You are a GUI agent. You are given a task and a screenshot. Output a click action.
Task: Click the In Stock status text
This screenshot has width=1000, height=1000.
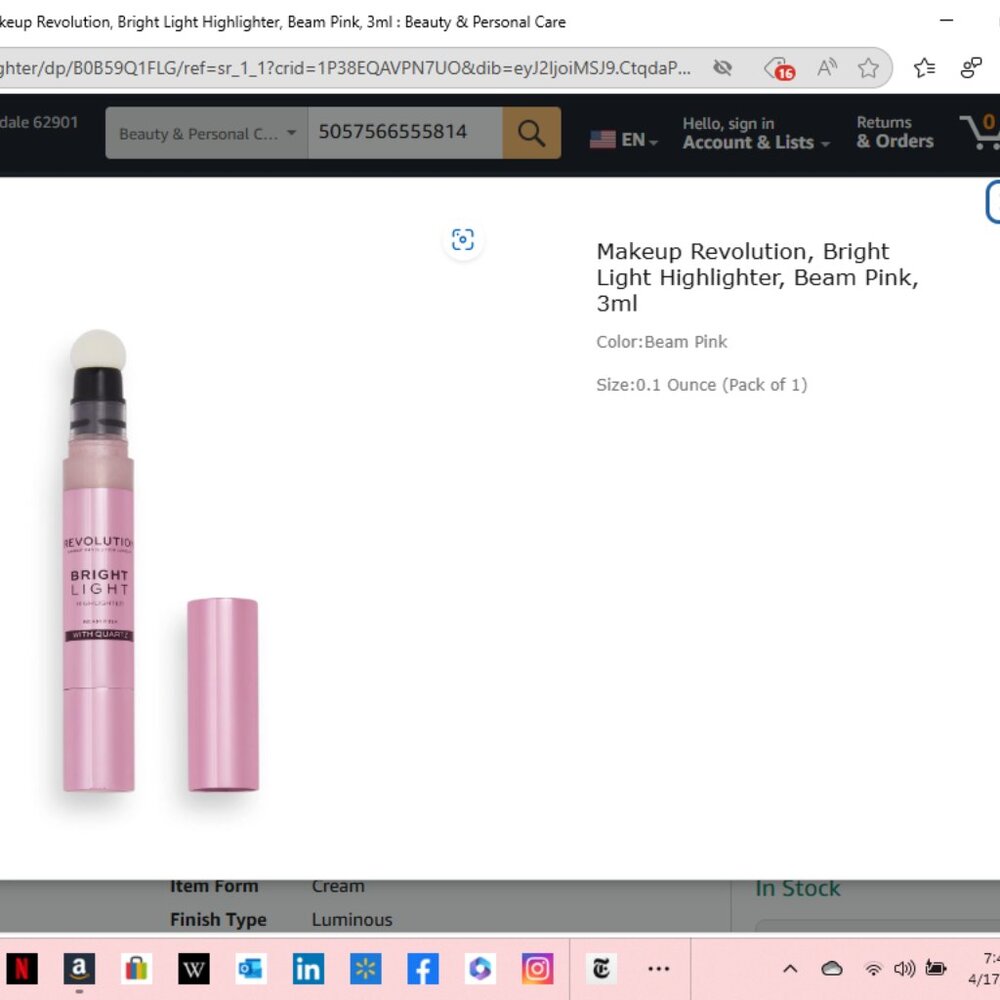click(797, 888)
